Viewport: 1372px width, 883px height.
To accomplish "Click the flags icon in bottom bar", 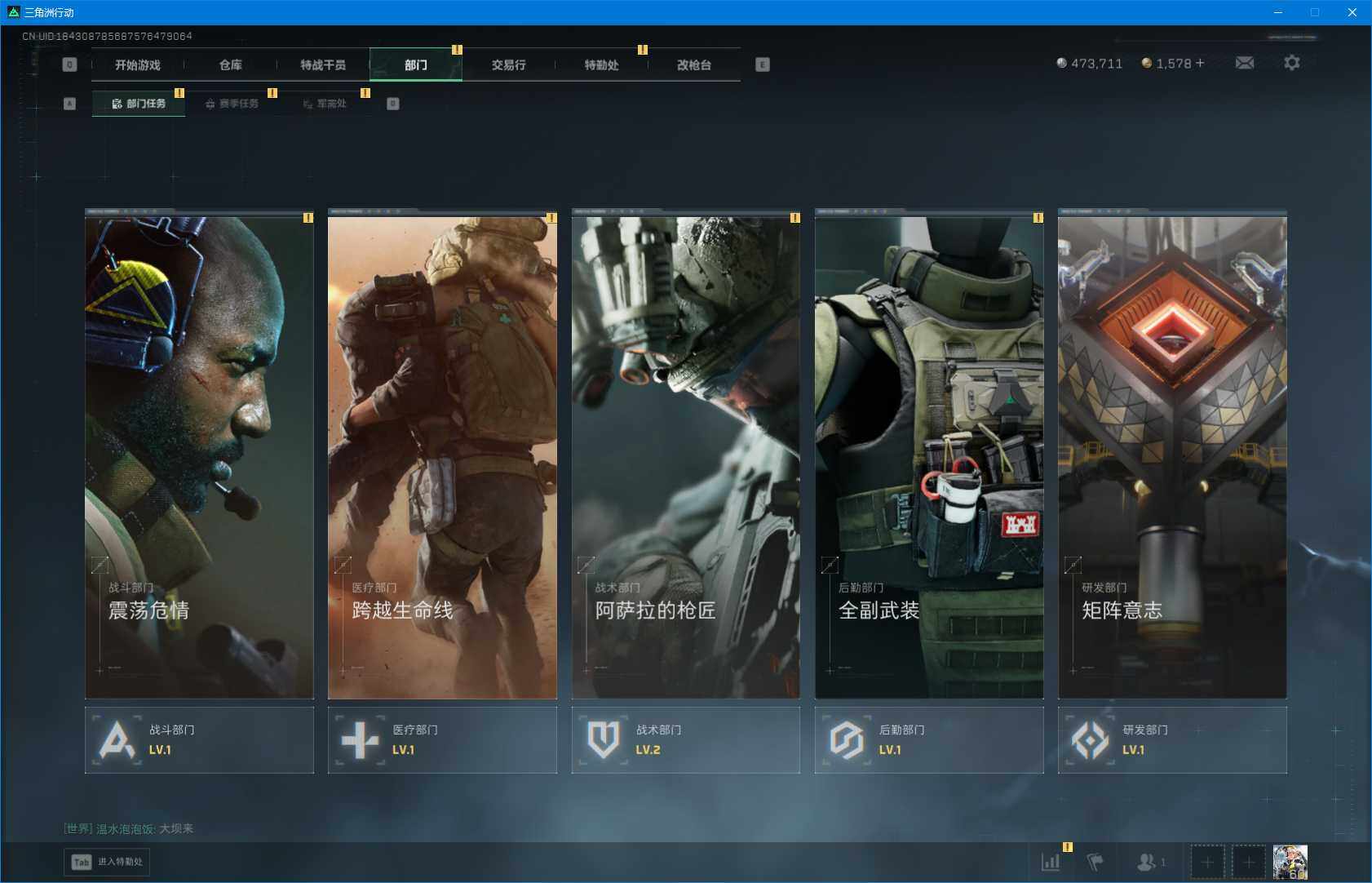I will click(1095, 862).
